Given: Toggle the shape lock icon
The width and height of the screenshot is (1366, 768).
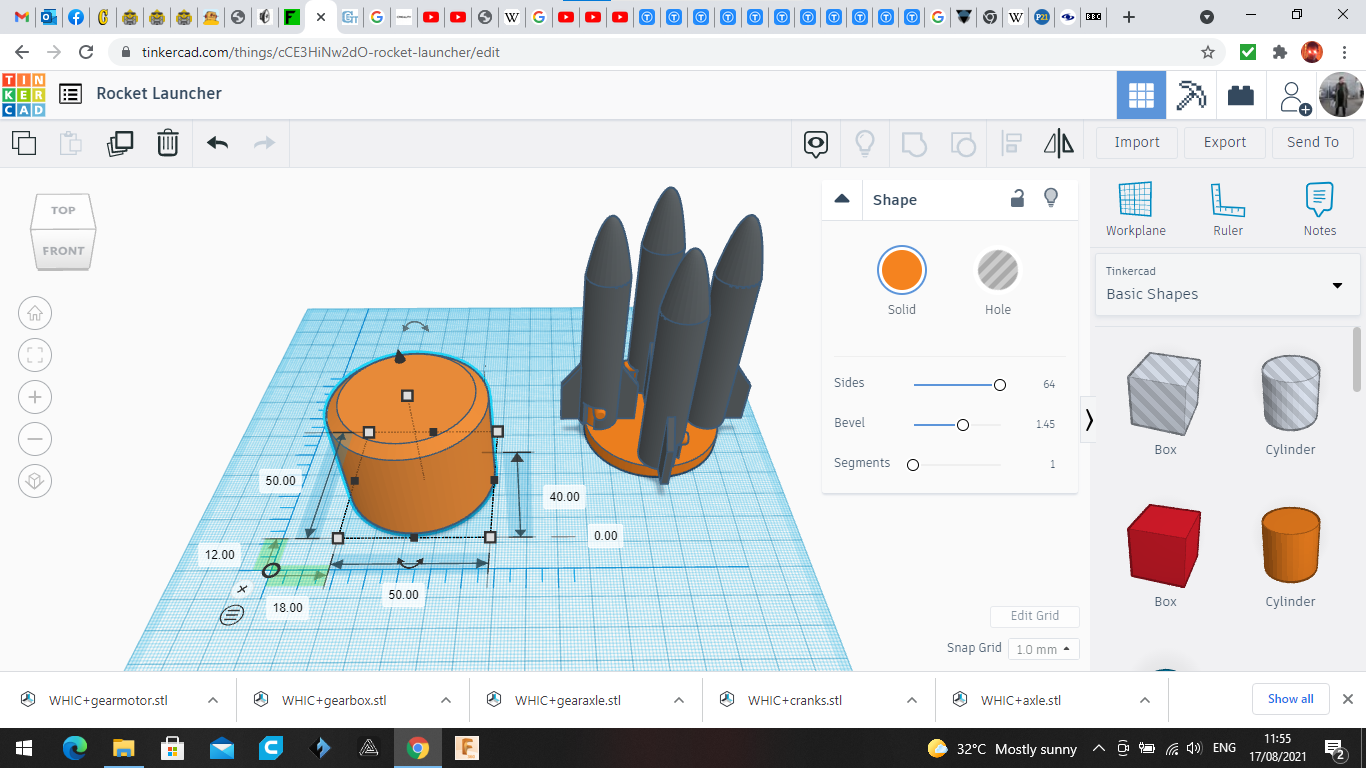Looking at the screenshot, I should 1017,199.
